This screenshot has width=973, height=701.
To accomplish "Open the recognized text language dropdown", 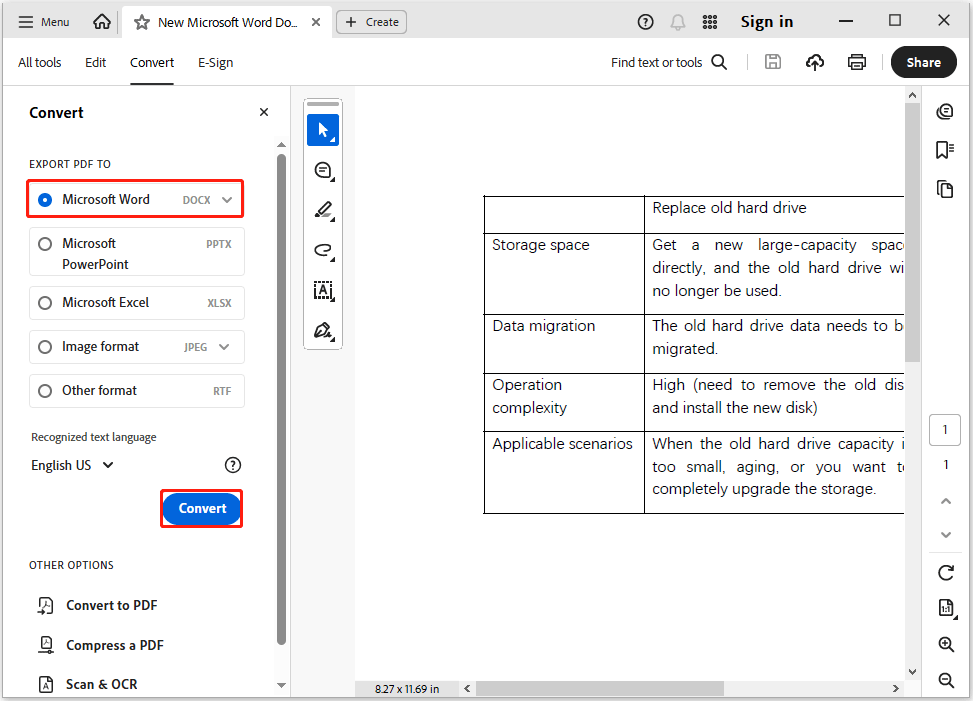I will (x=70, y=464).
